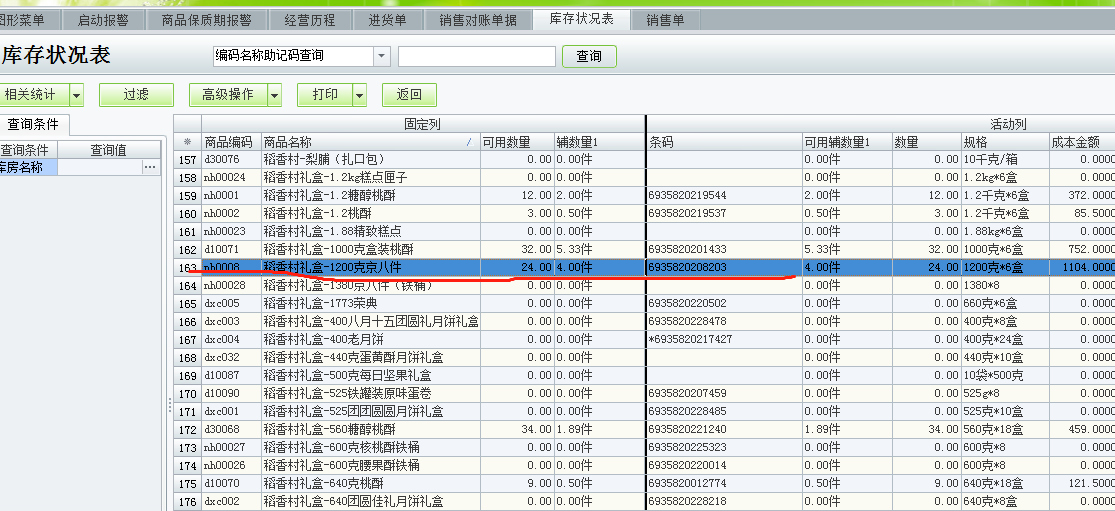
Task: Expand the 高级操作 dropdown arrow
Action: click(x=274, y=95)
